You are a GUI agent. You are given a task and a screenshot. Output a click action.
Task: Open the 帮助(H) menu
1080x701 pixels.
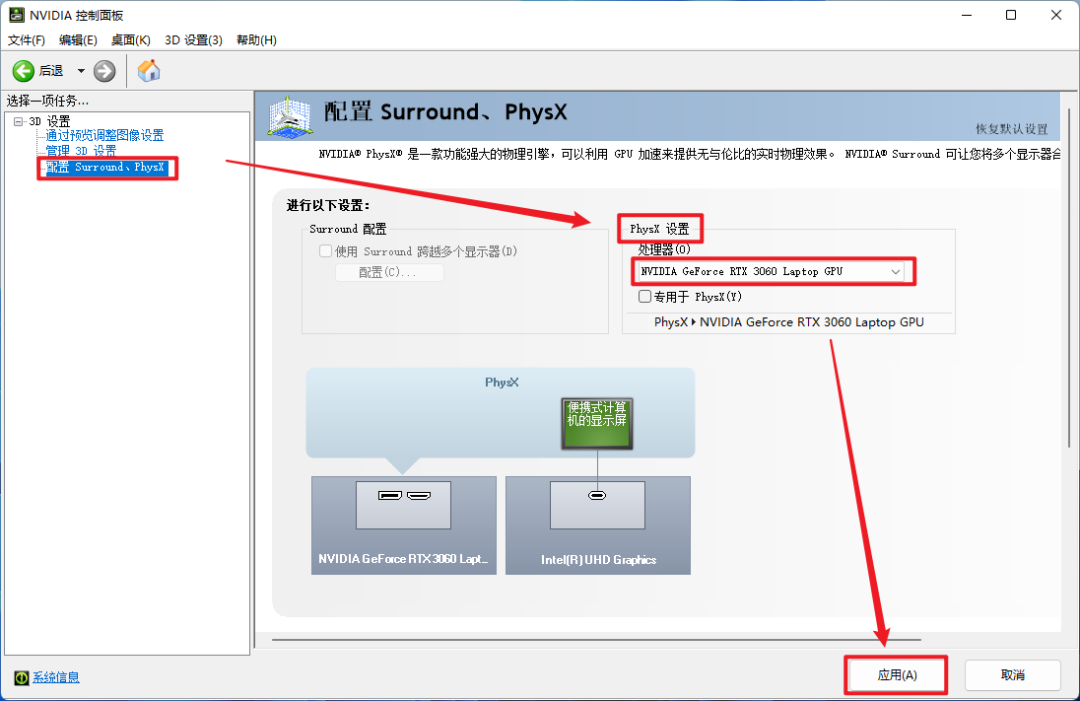(256, 40)
